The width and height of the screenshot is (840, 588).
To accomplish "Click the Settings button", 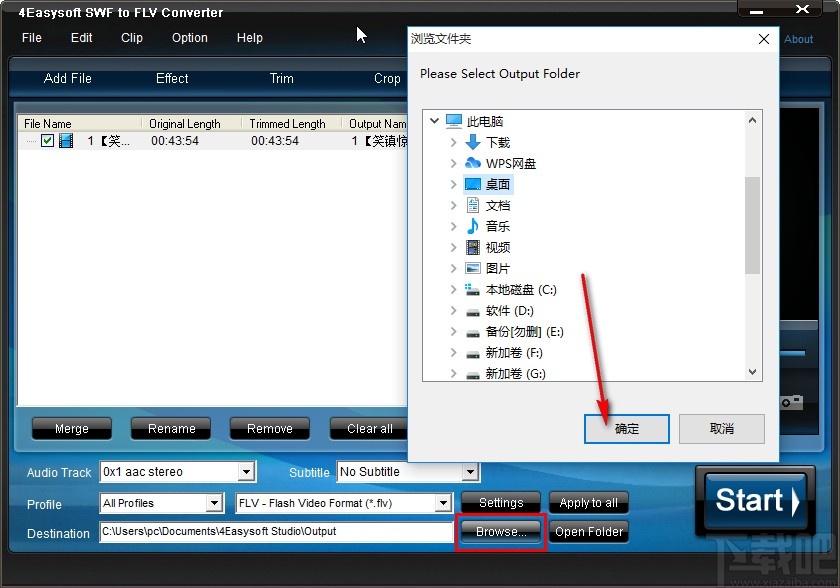I will pos(500,503).
